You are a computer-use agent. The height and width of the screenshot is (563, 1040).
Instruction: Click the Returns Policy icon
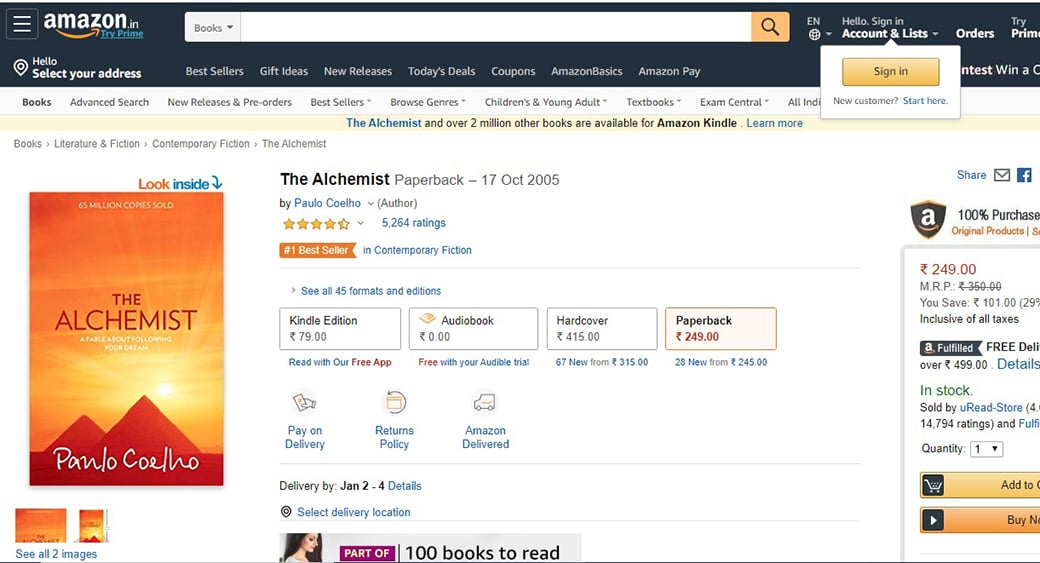[395, 403]
